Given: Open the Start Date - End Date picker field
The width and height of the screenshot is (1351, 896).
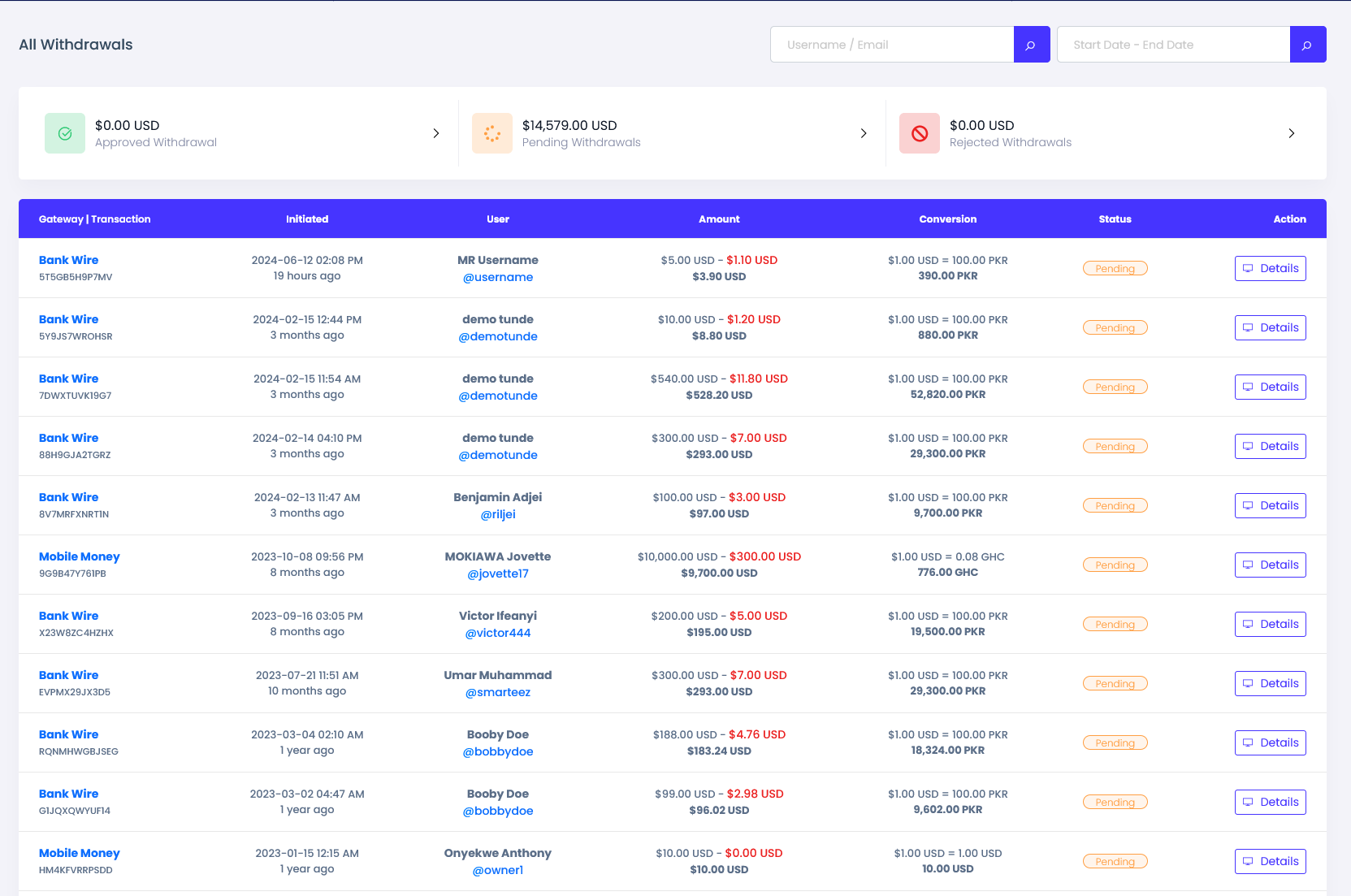Looking at the screenshot, I should pos(1173,45).
